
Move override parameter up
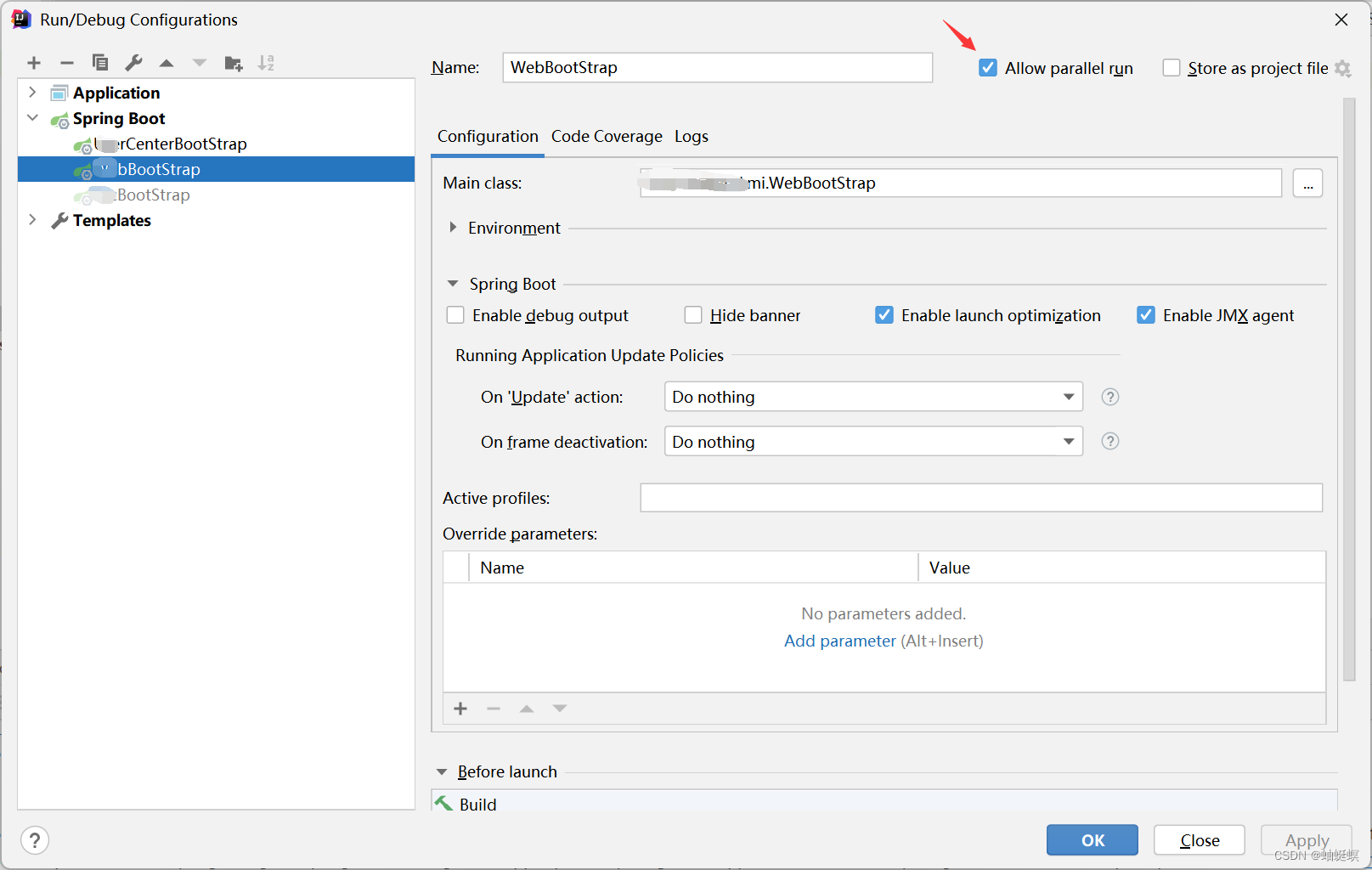coord(527,709)
